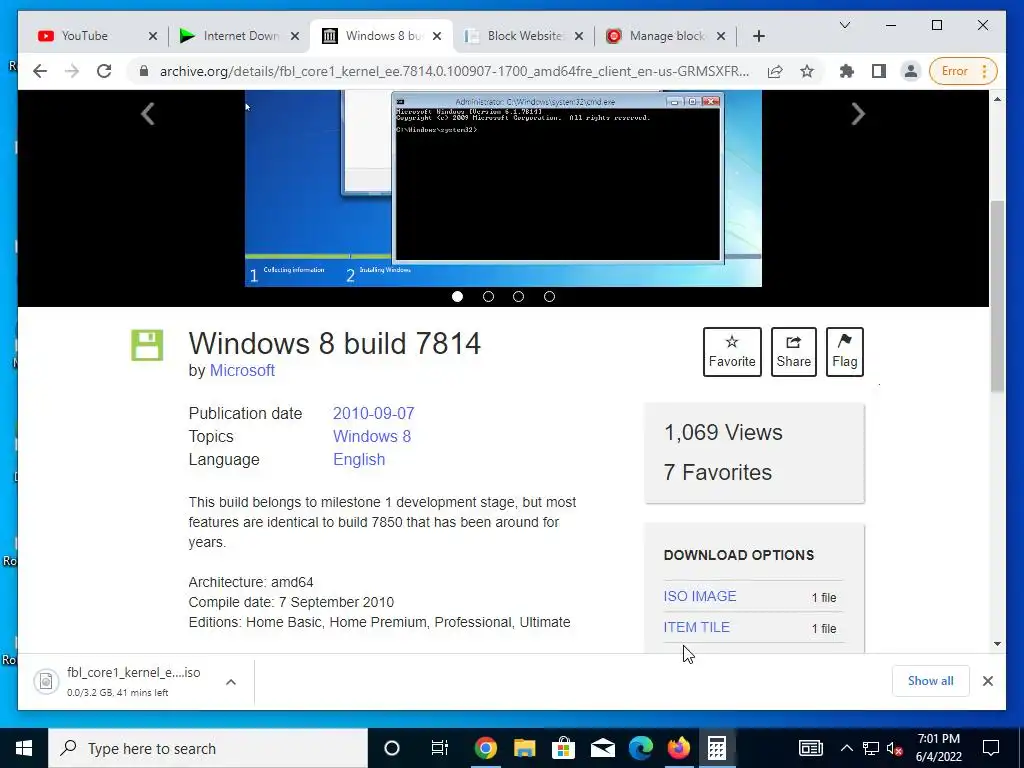Open Microsoft Store from the taskbar

point(563,748)
